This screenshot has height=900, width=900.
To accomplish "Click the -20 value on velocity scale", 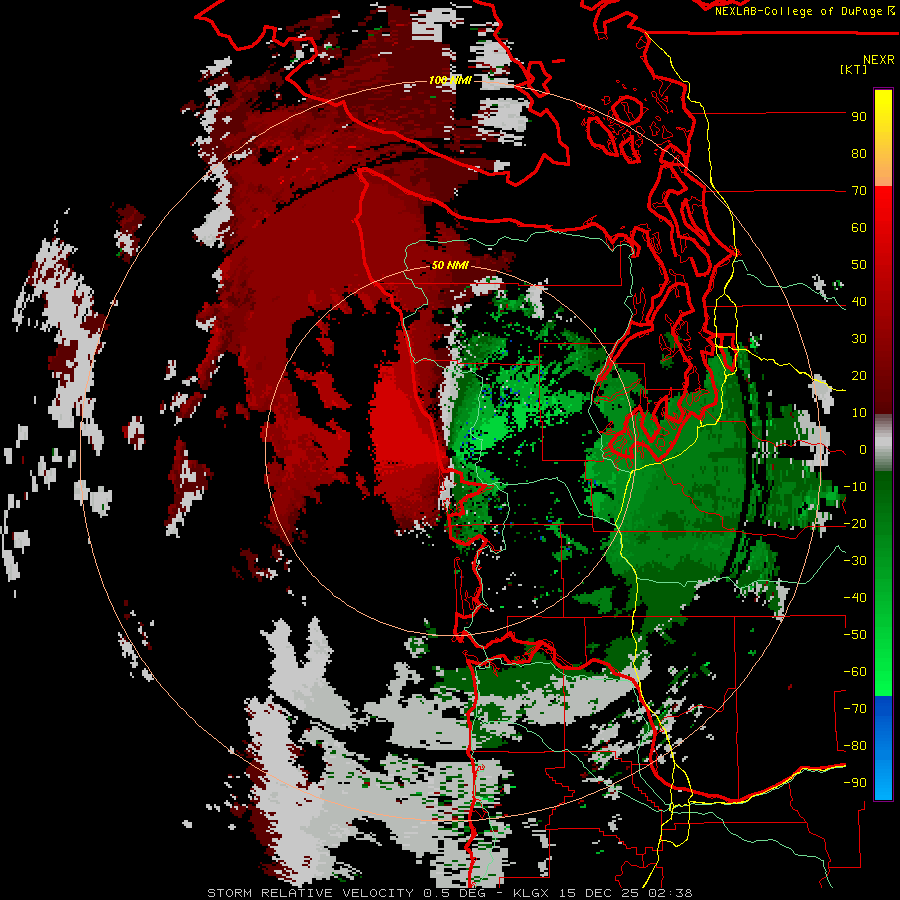I will coord(855,524).
